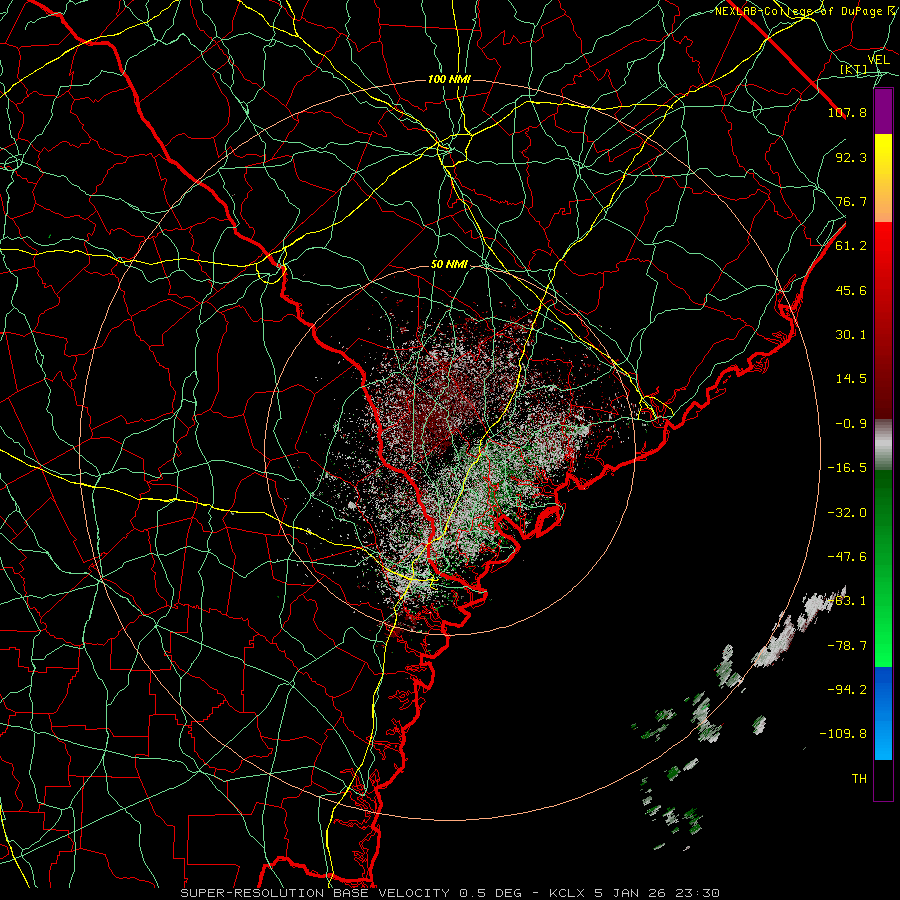Image resolution: width=900 pixels, height=900 pixels.
Task: Select the -94.2 legend value
Action: click(847, 690)
